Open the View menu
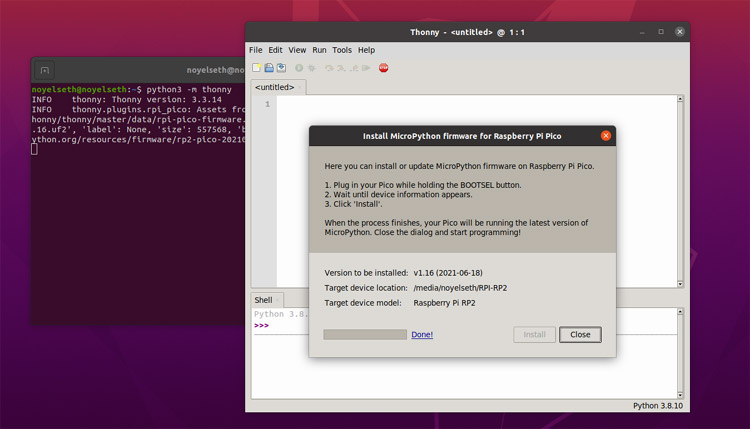This screenshot has width=750, height=429. tap(297, 50)
